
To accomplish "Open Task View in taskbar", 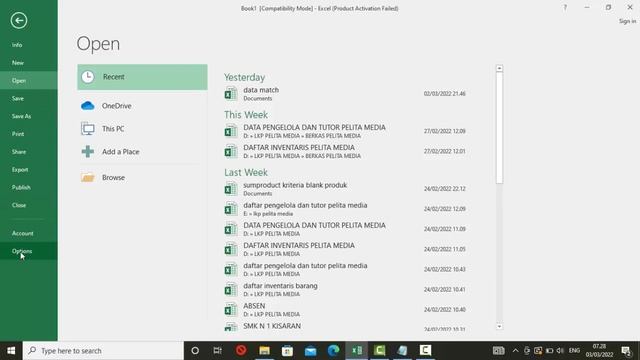I will (218, 351).
